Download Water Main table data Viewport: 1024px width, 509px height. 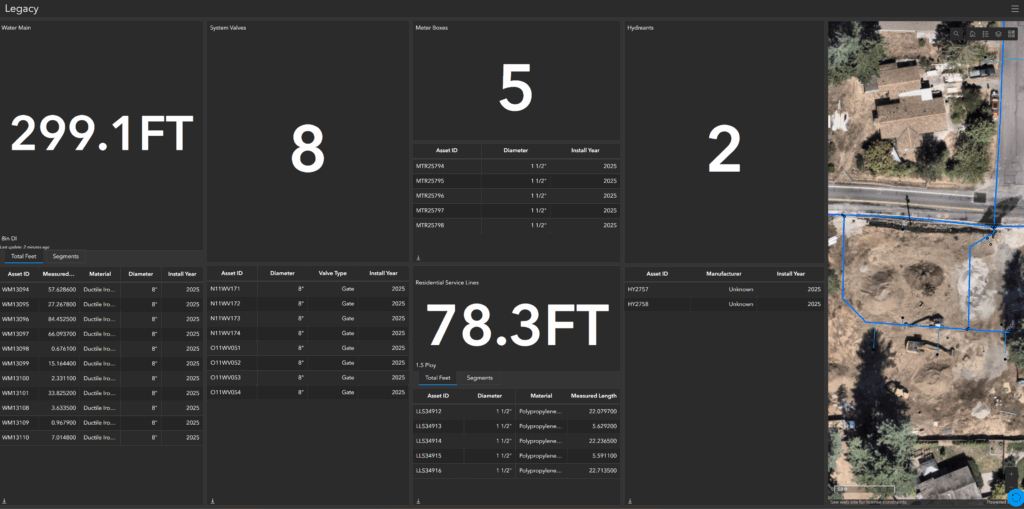tap(4, 502)
